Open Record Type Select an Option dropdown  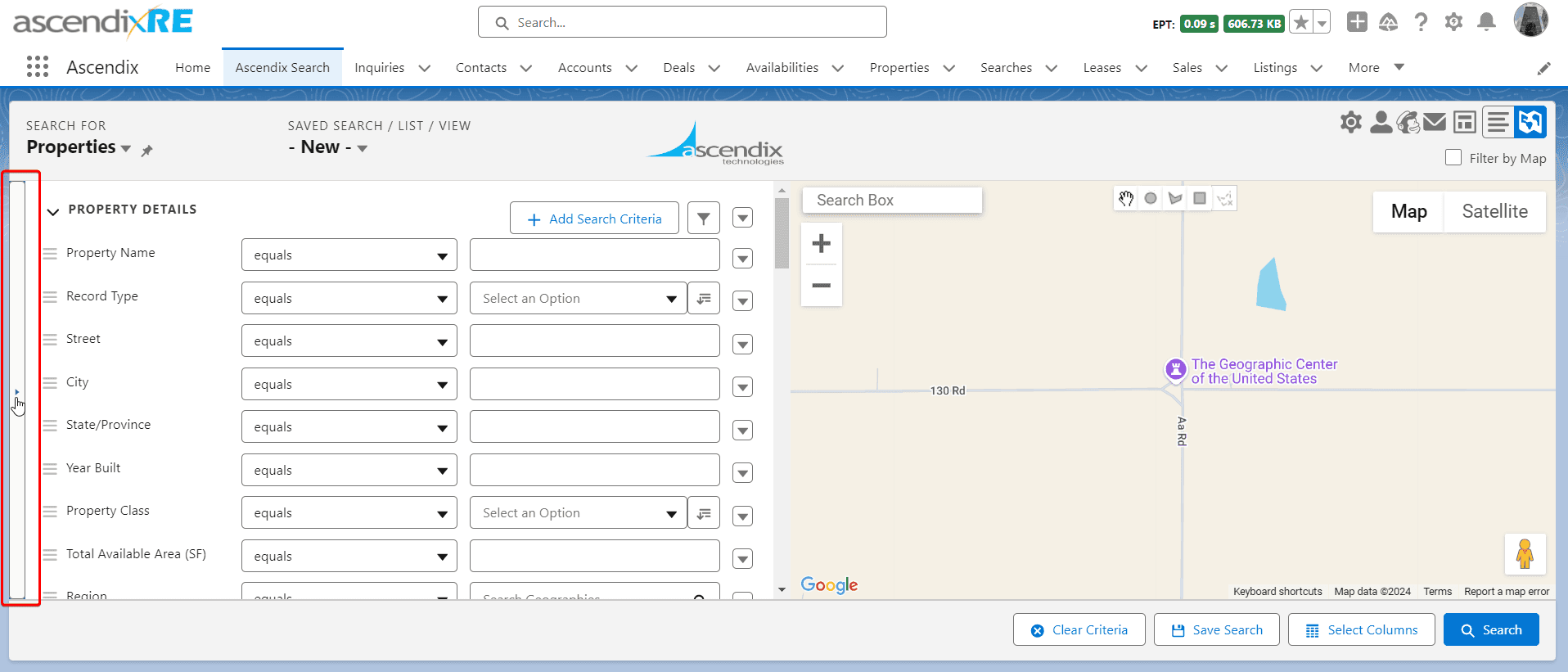pyautogui.click(x=578, y=299)
